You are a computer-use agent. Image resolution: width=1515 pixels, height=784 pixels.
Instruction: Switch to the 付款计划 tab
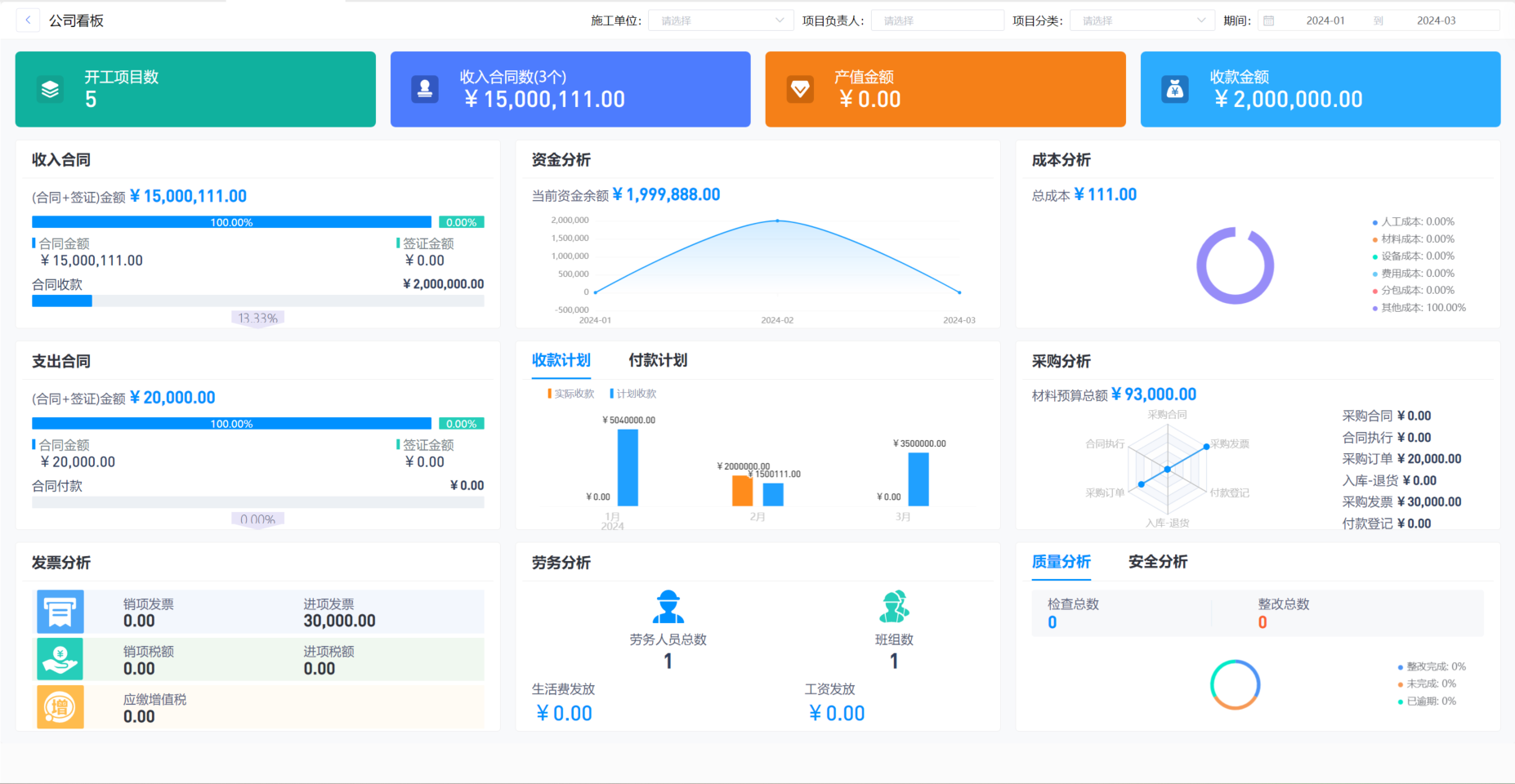(x=658, y=360)
